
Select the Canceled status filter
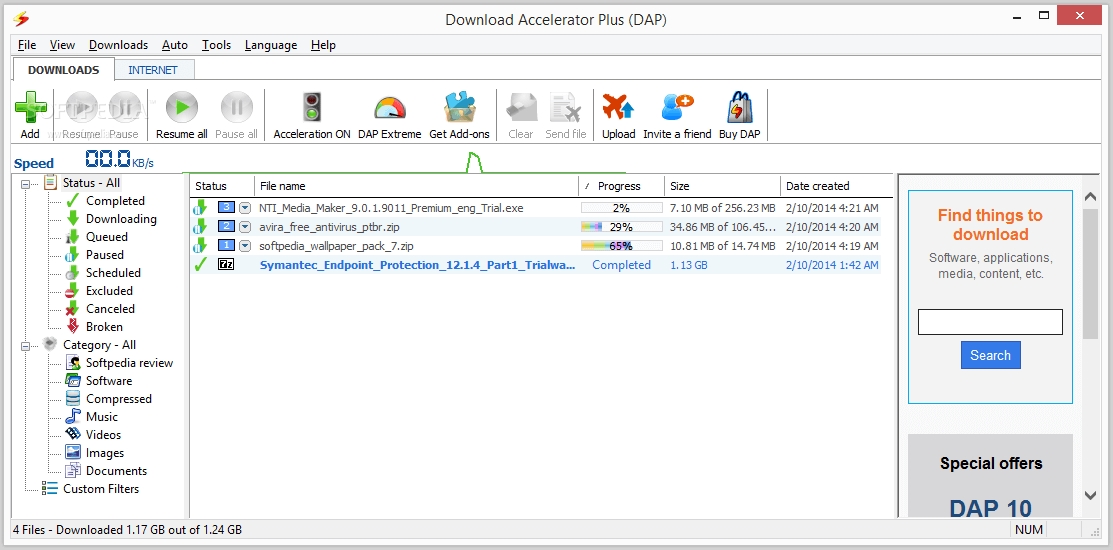(x=110, y=309)
